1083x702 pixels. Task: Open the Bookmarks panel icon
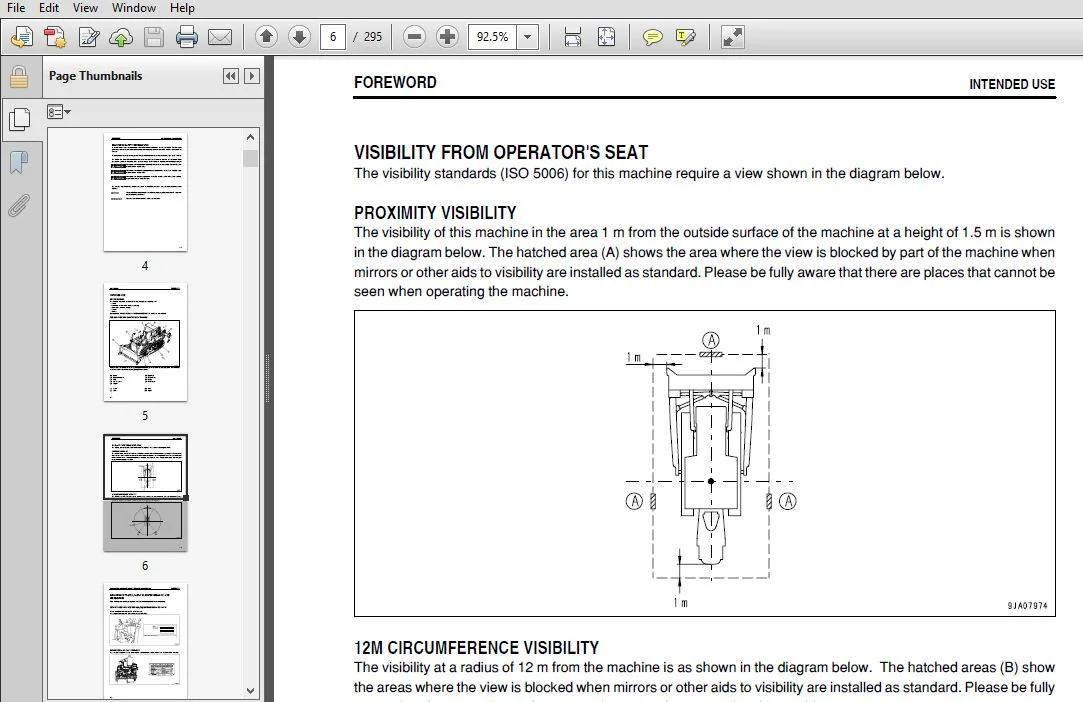[x=19, y=162]
